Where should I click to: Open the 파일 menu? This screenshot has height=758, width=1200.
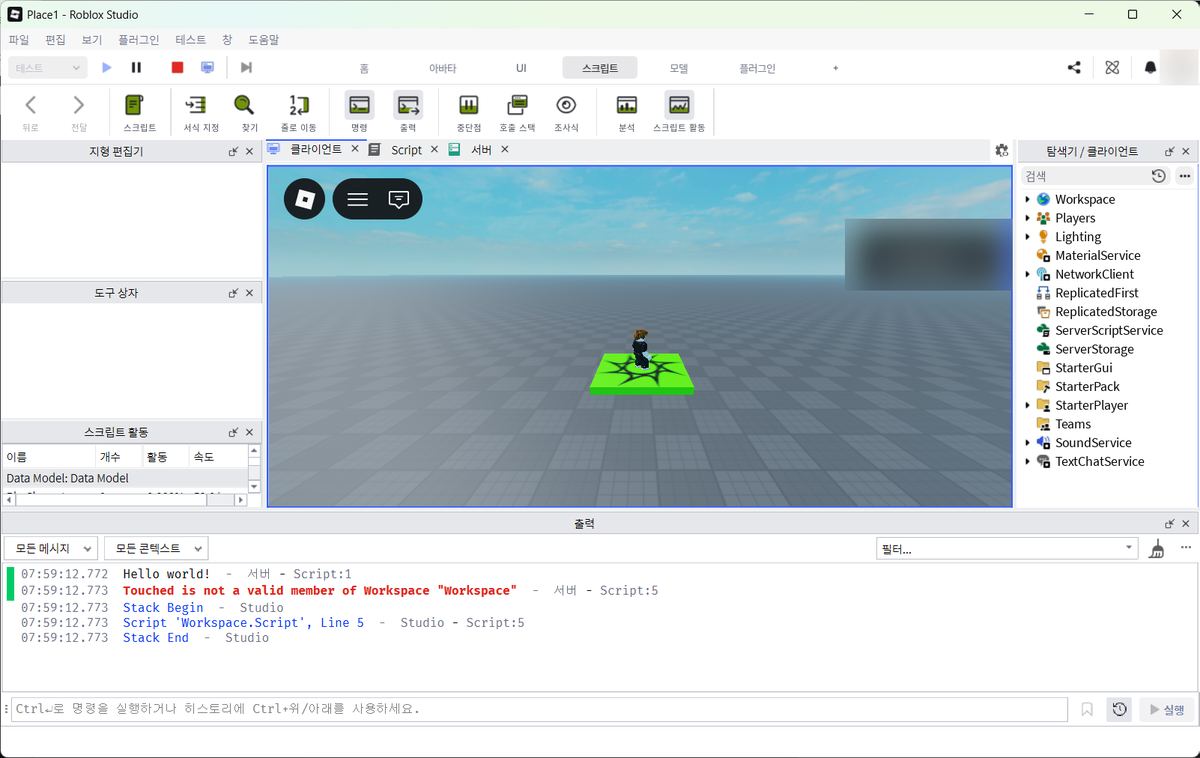(x=19, y=40)
